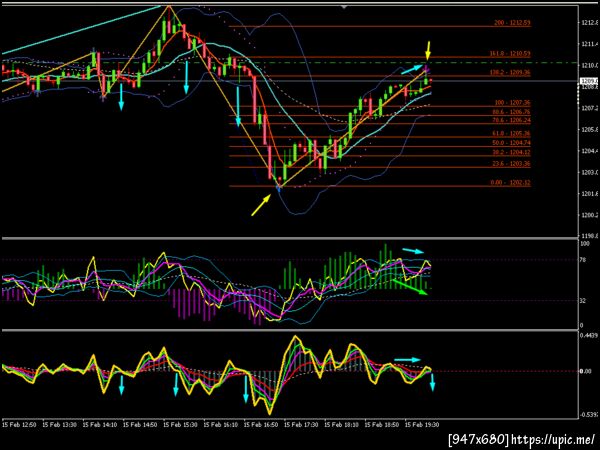The height and width of the screenshot is (450, 600).
Task: Select the '15 Feb 13:30' time axis label
Action: point(59,424)
